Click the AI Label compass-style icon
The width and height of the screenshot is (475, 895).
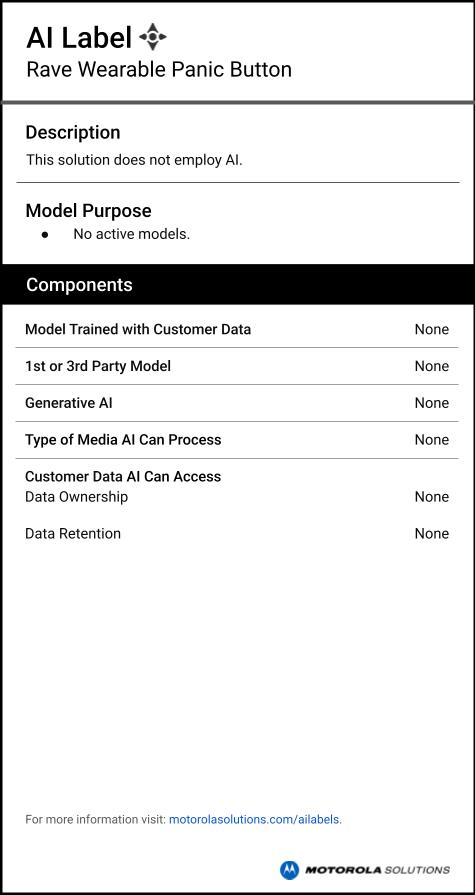[x=152, y=37]
